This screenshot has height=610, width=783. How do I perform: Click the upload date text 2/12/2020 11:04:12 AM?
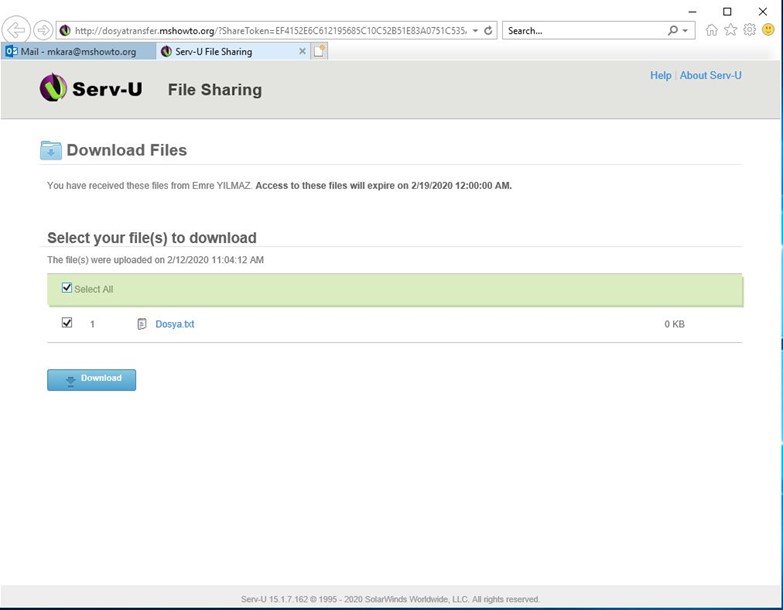coord(215,260)
